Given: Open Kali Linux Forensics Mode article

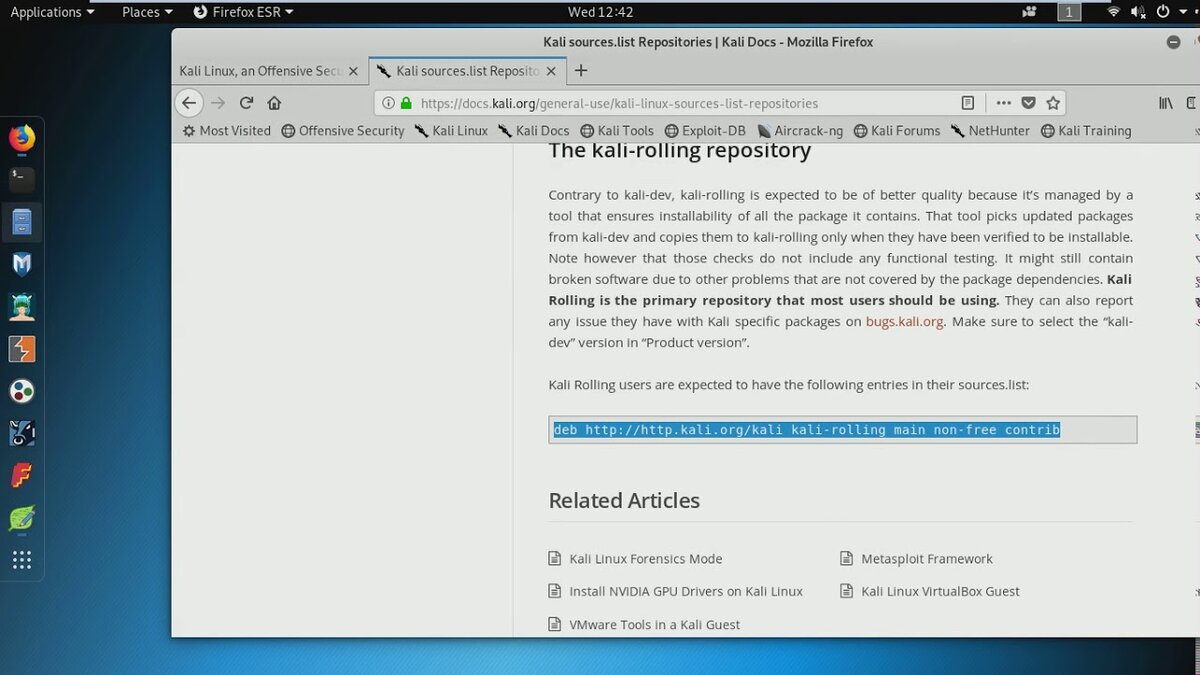Looking at the screenshot, I should click(645, 559).
